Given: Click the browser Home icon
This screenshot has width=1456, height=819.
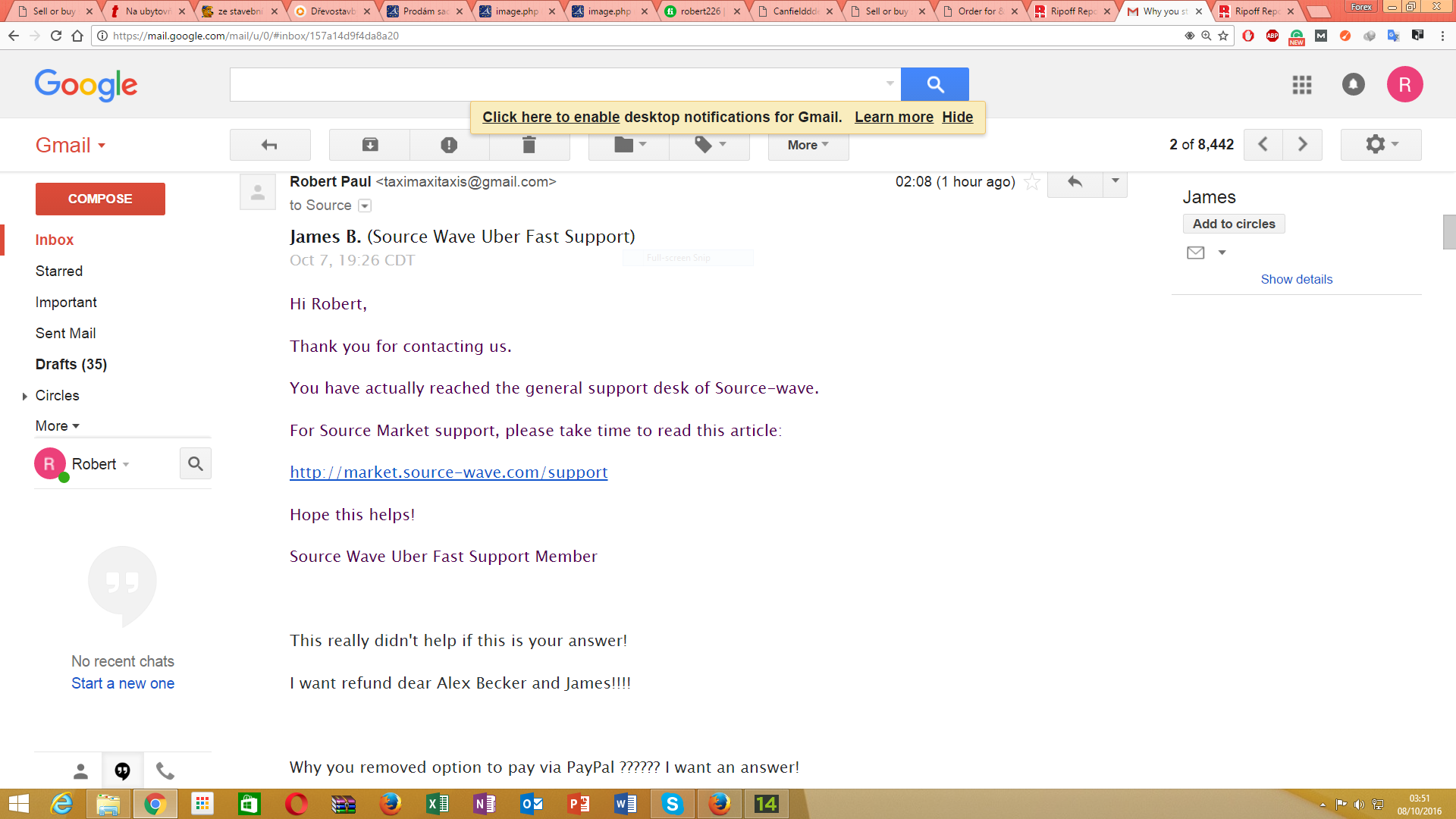Looking at the screenshot, I should click(77, 36).
